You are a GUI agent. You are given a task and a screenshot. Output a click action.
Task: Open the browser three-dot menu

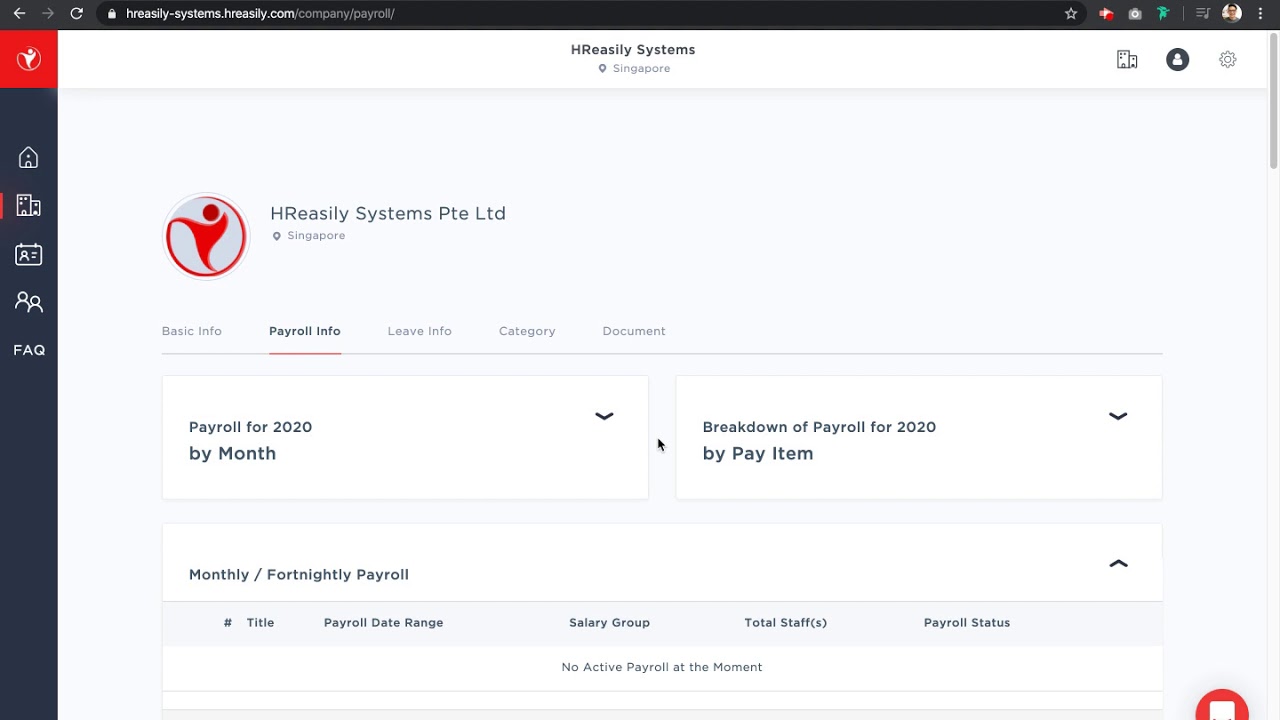[x=1260, y=13]
